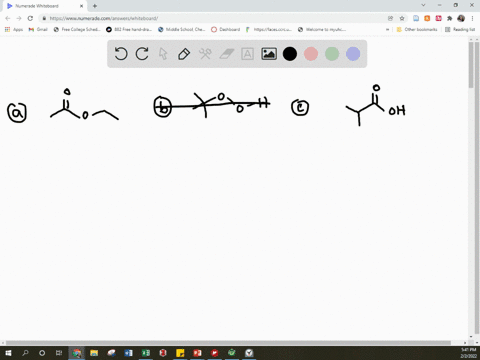Open the taskbar clock and date
The width and height of the screenshot is (480, 360).
[468, 353]
